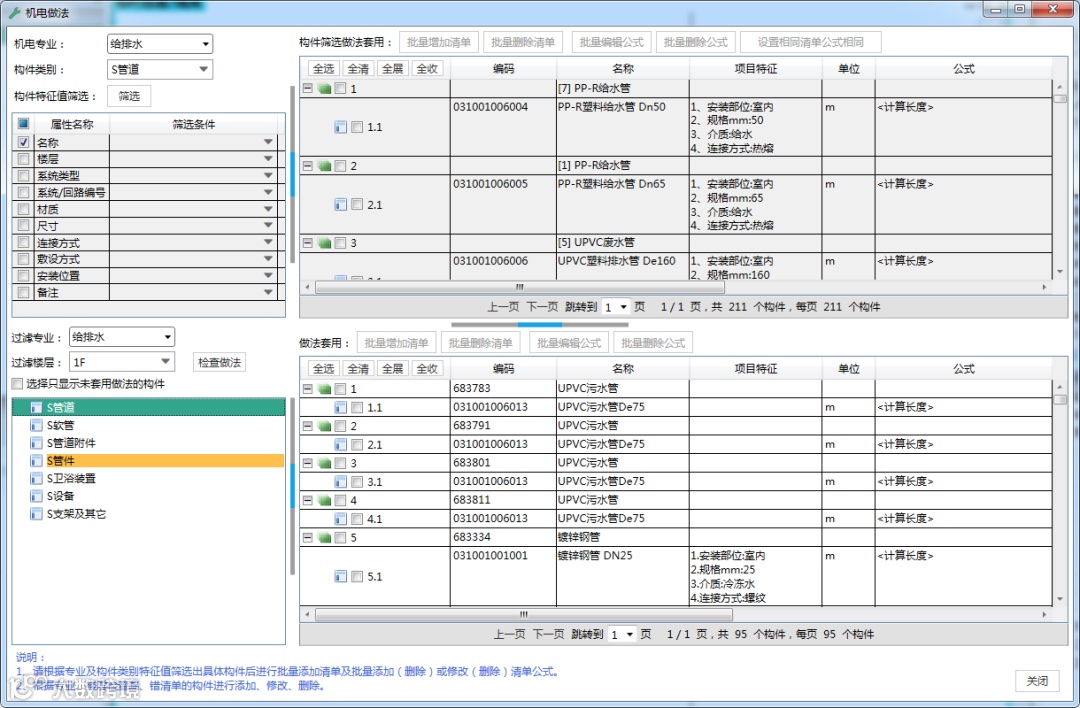
Task: Click the S卫浴装置 tree item icon
Action: coord(36,479)
